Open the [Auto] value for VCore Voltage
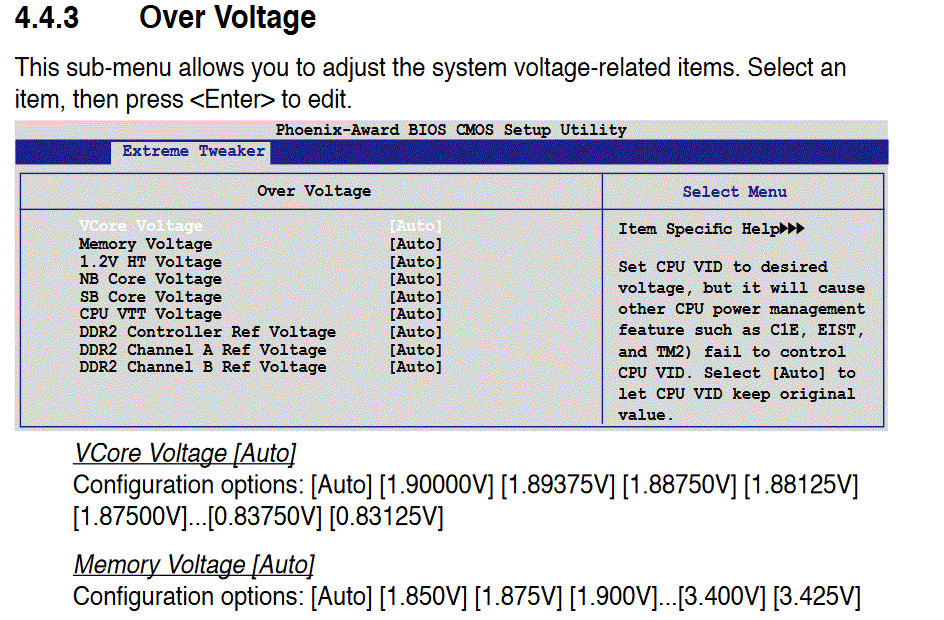Viewport: 944px width, 620px height. pos(416,226)
